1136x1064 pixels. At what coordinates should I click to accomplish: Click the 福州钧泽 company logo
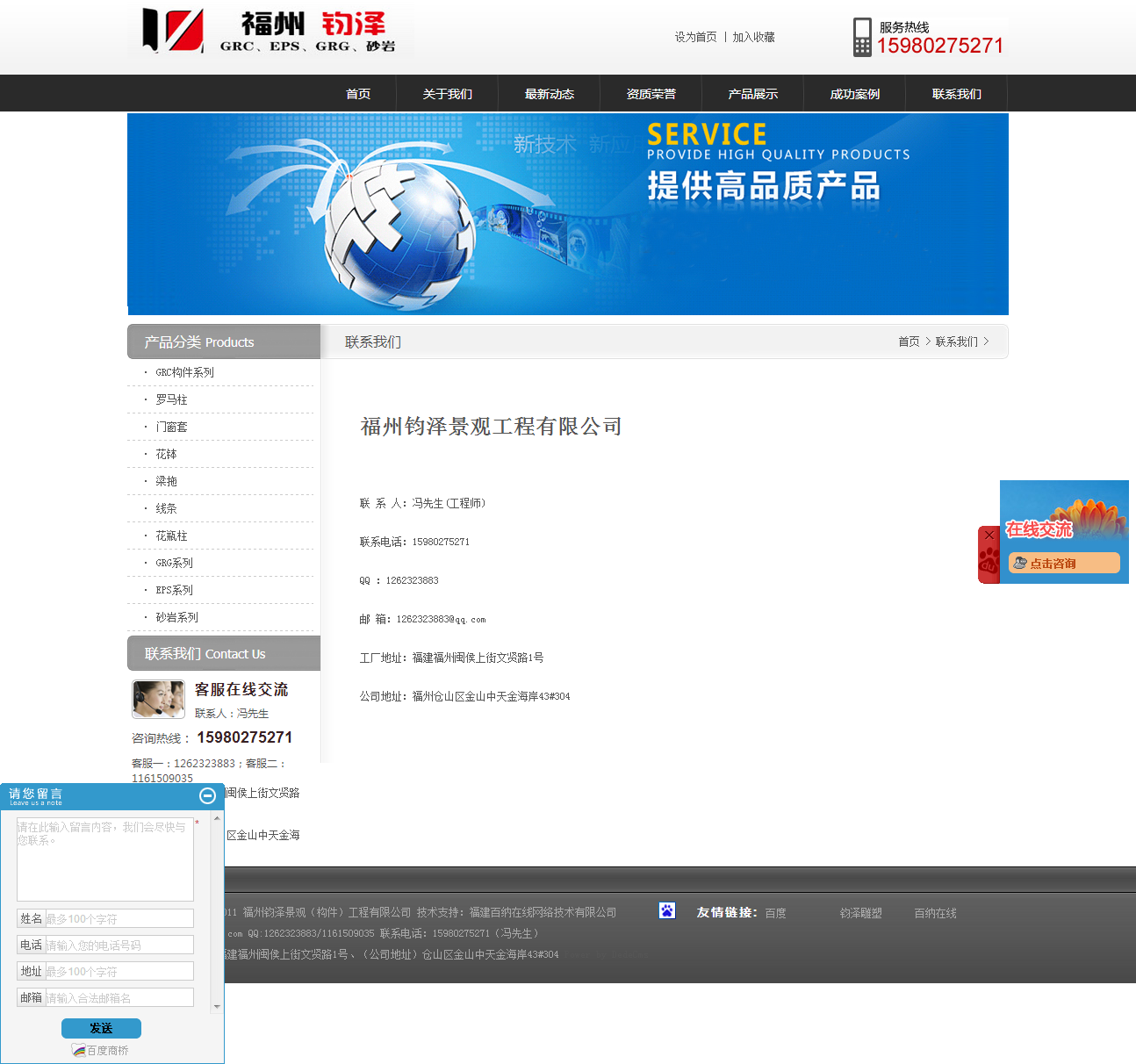[x=270, y=32]
